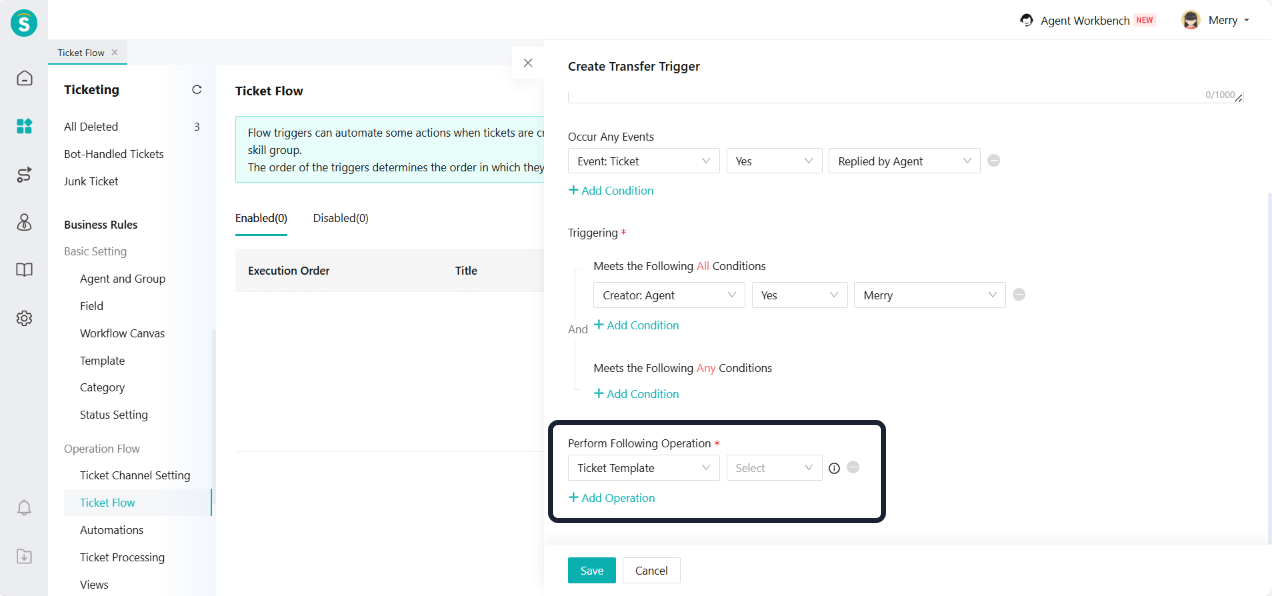This screenshot has width=1272, height=596.
Task: Open the Ticket Template operation dropdown
Action: [643, 468]
